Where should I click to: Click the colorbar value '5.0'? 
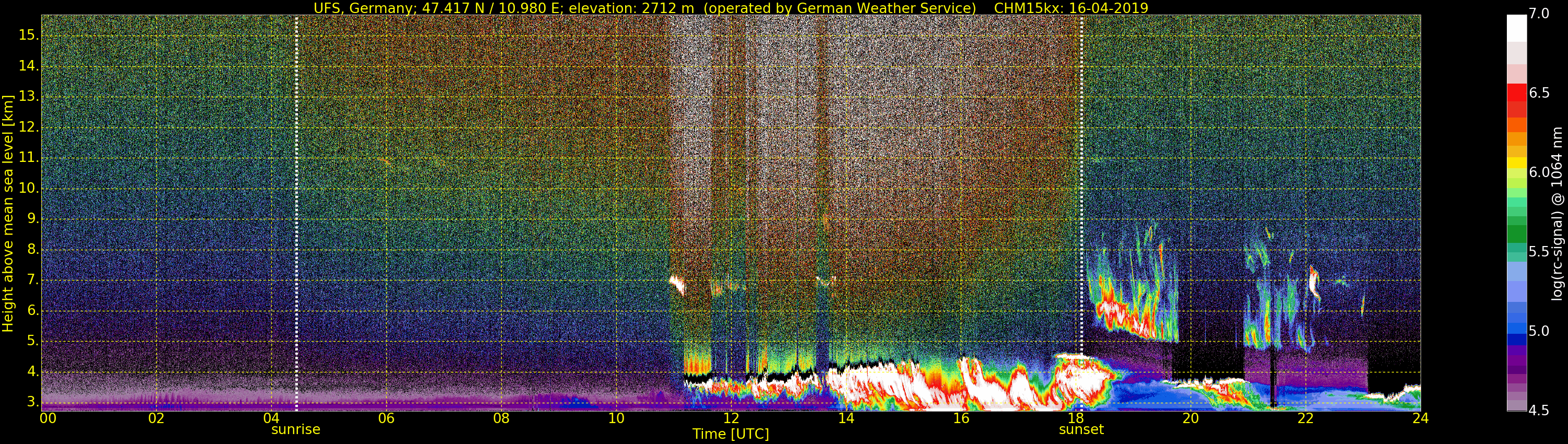pyautogui.click(x=1539, y=331)
